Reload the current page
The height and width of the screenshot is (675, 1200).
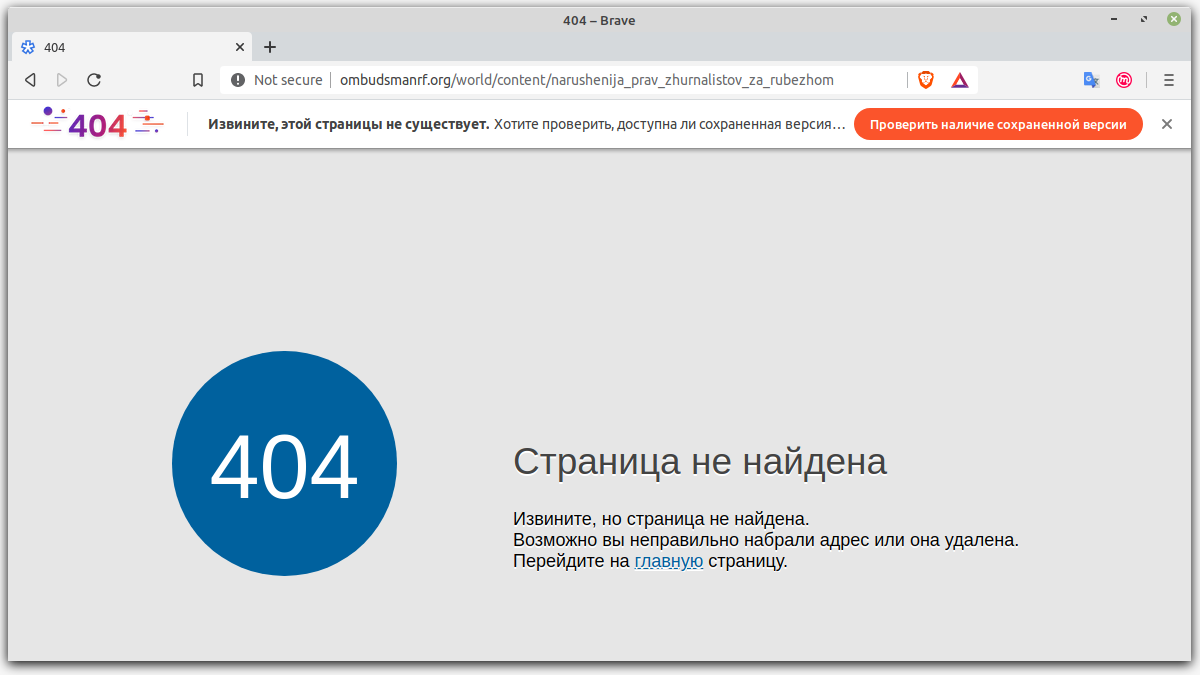pos(94,79)
